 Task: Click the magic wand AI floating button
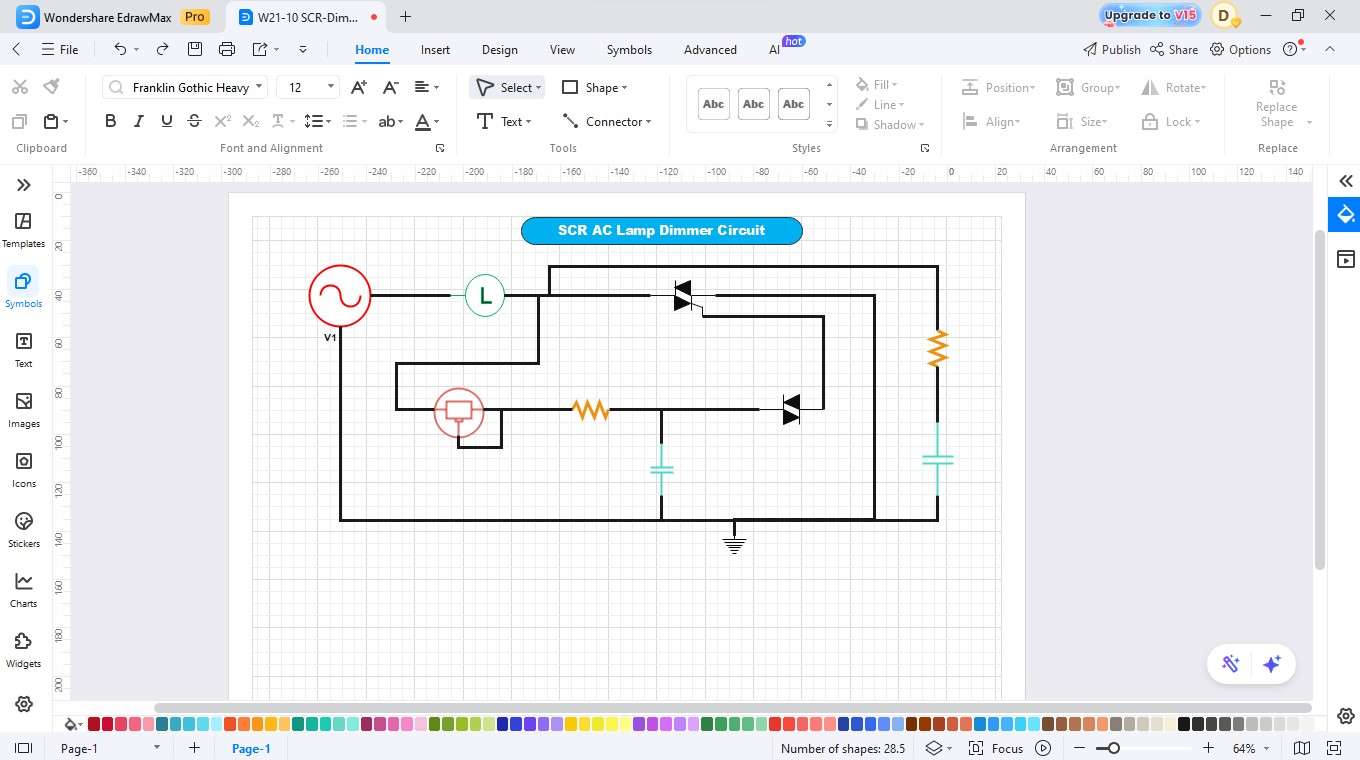coord(1231,664)
